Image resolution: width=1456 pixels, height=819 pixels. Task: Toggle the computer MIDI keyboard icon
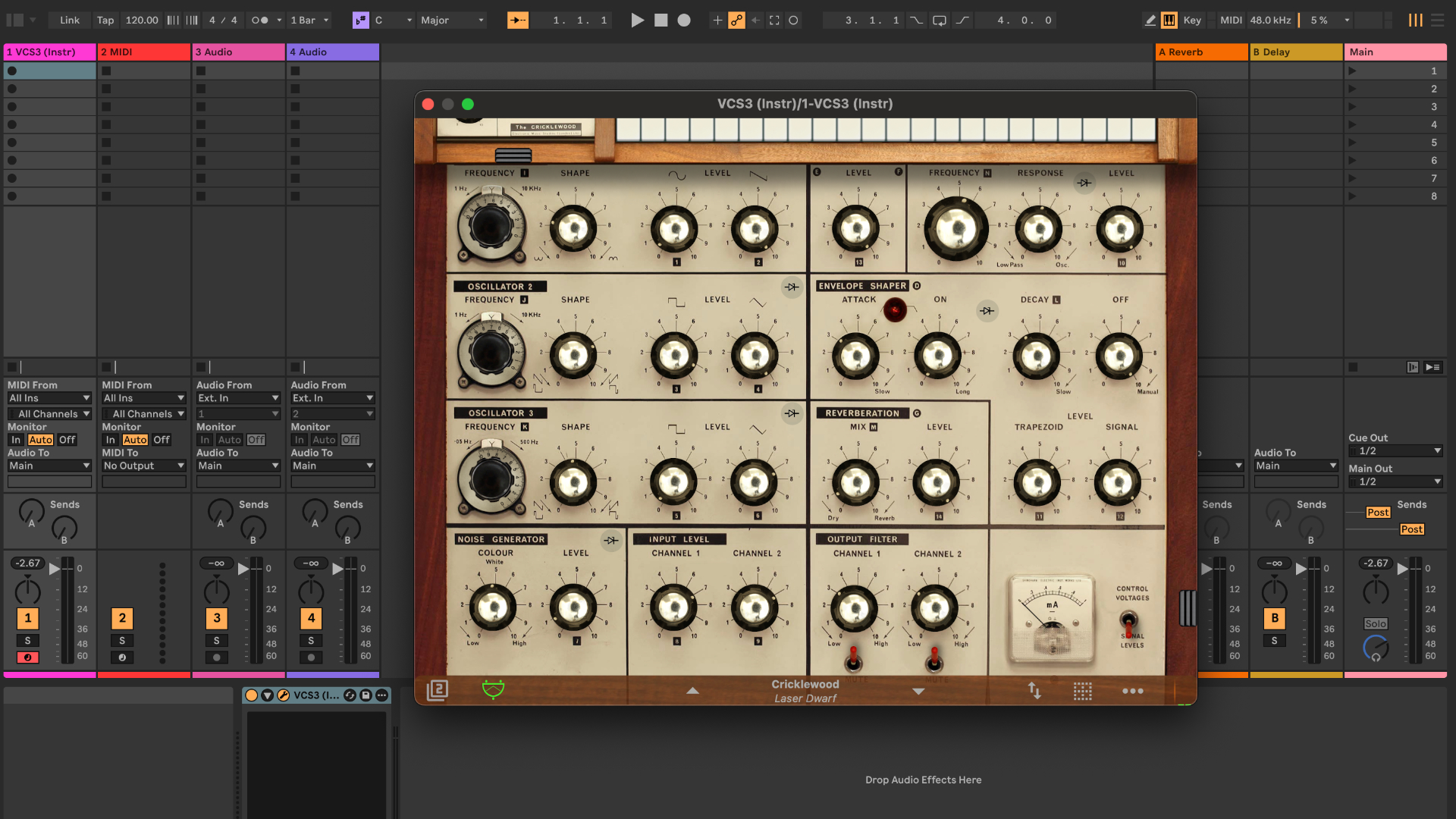click(x=1169, y=20)
